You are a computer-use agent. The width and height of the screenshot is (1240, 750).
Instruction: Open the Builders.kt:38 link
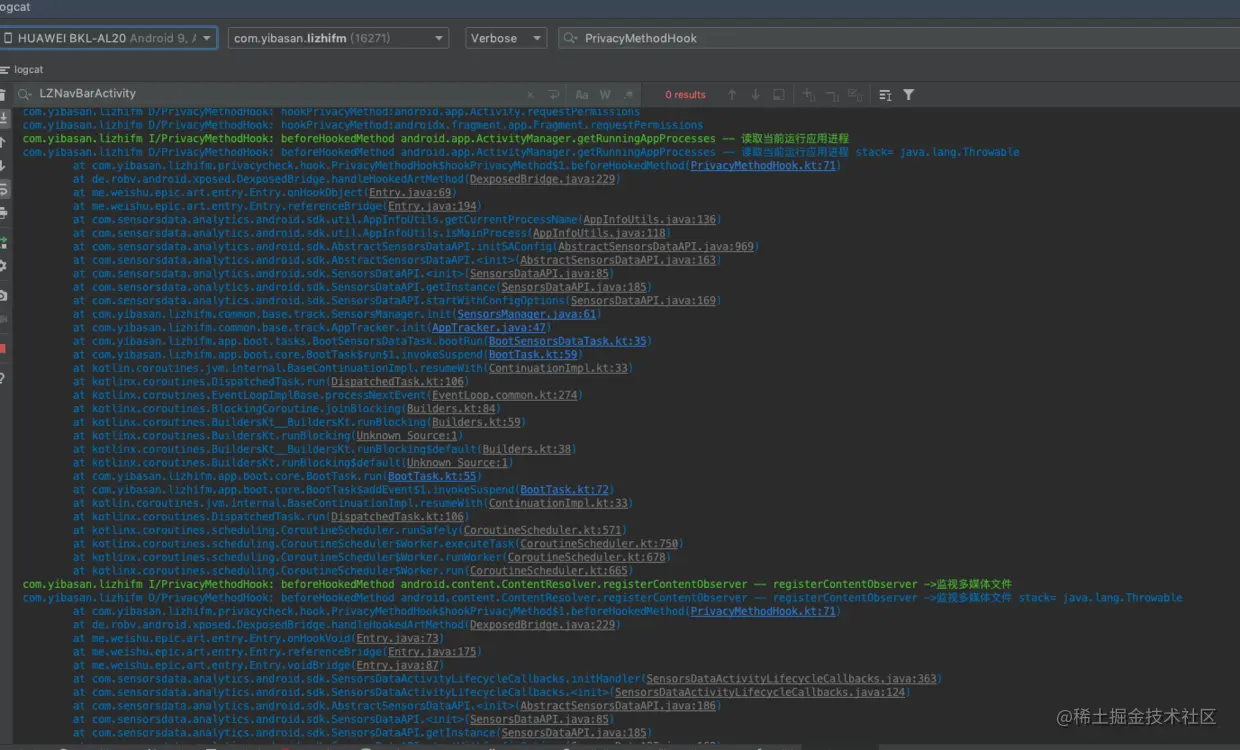pyautogui.click(x=527, y=449)
